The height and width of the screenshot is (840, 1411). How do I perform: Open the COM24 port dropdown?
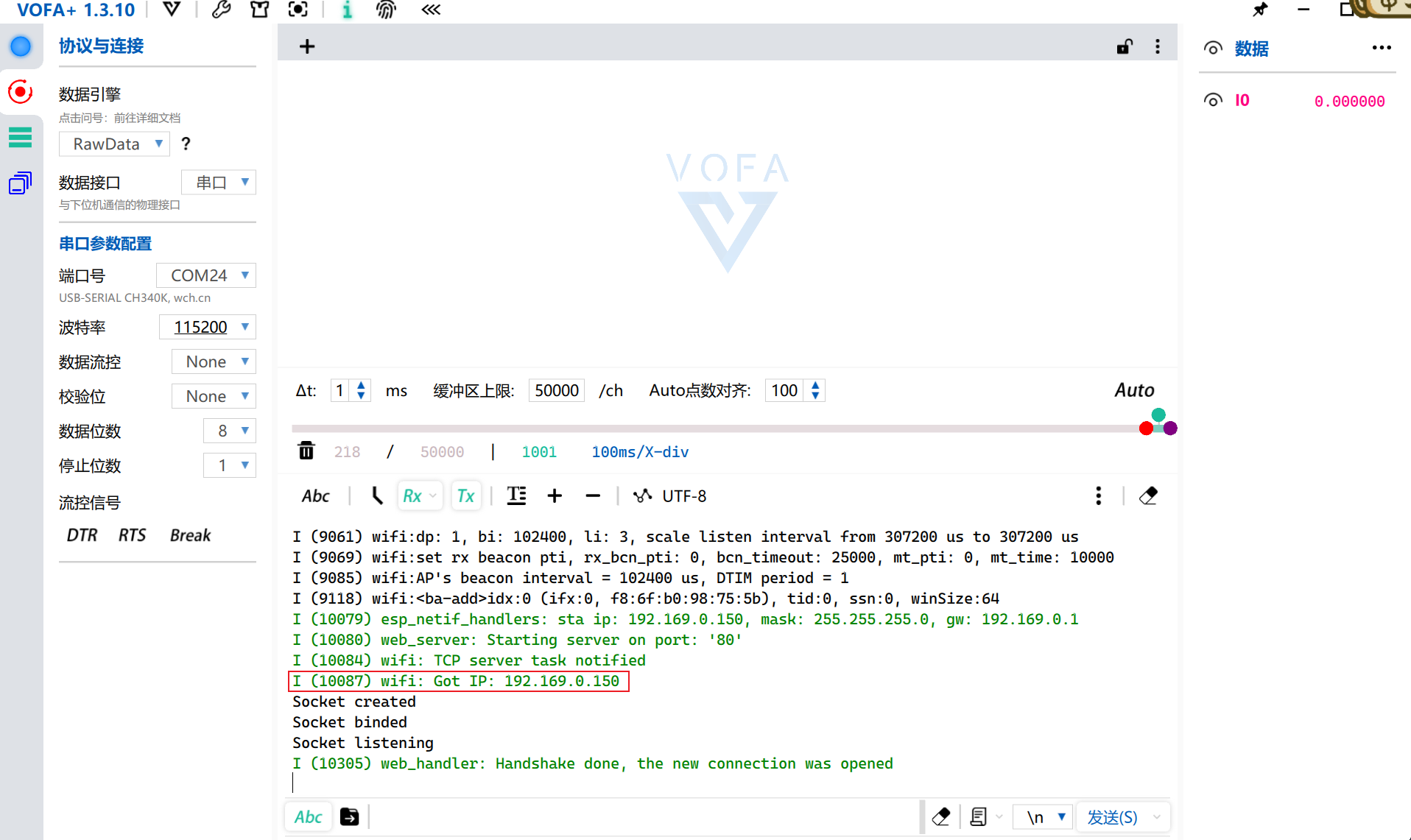206,275
